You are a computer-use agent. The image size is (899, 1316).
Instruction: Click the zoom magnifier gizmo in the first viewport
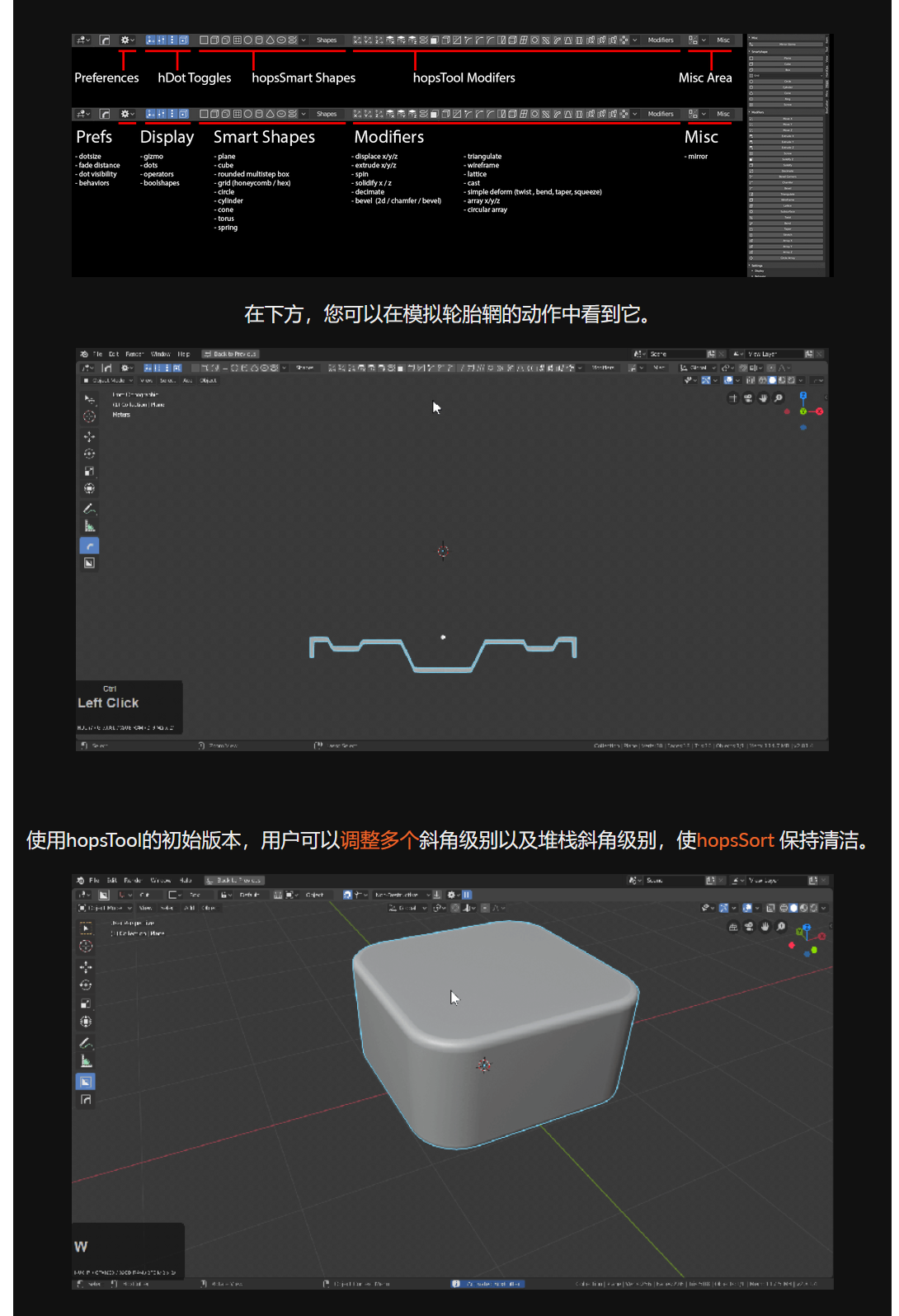coord(779,398)
